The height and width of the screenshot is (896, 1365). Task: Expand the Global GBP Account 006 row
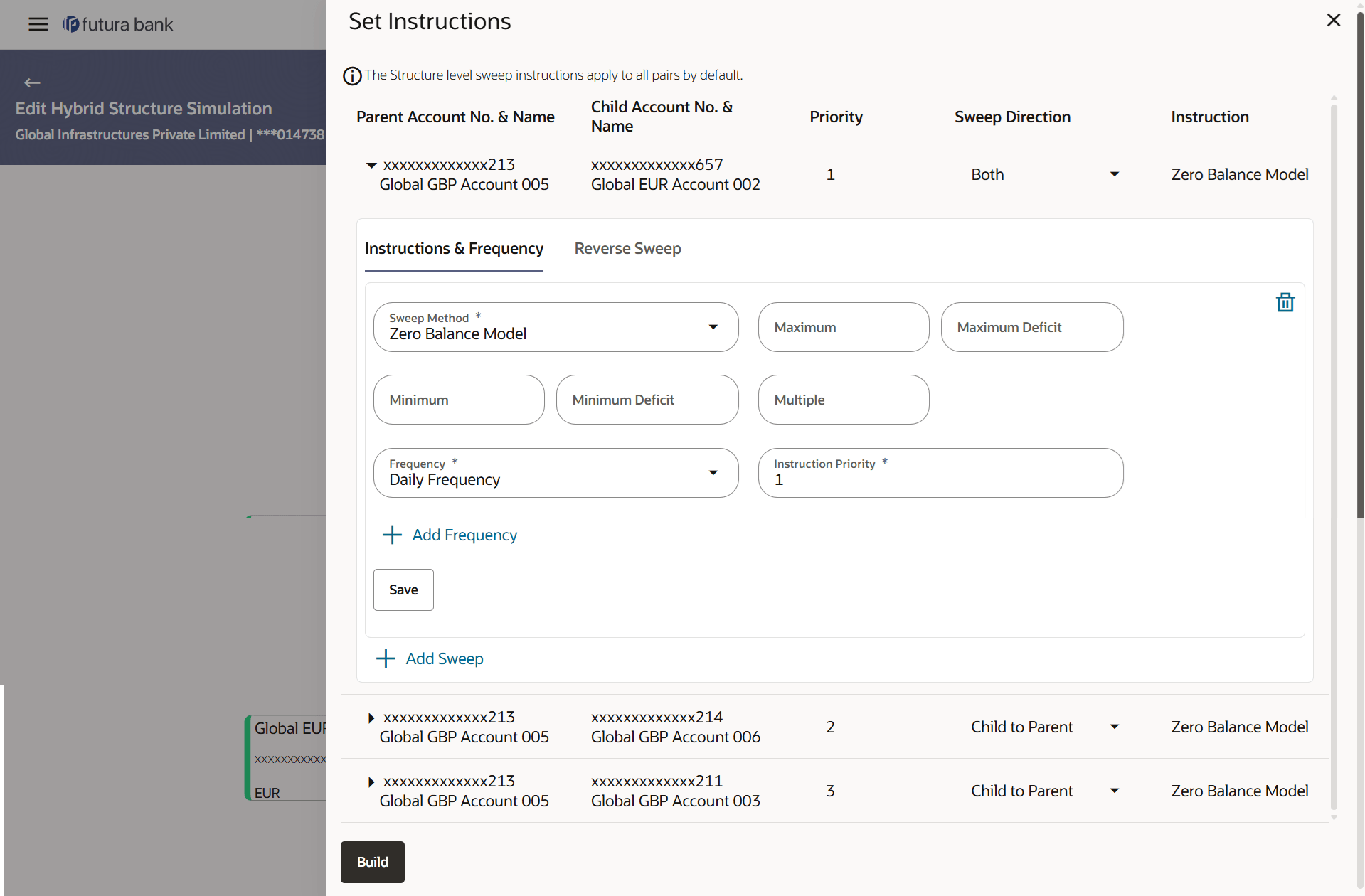click(371, 718)
